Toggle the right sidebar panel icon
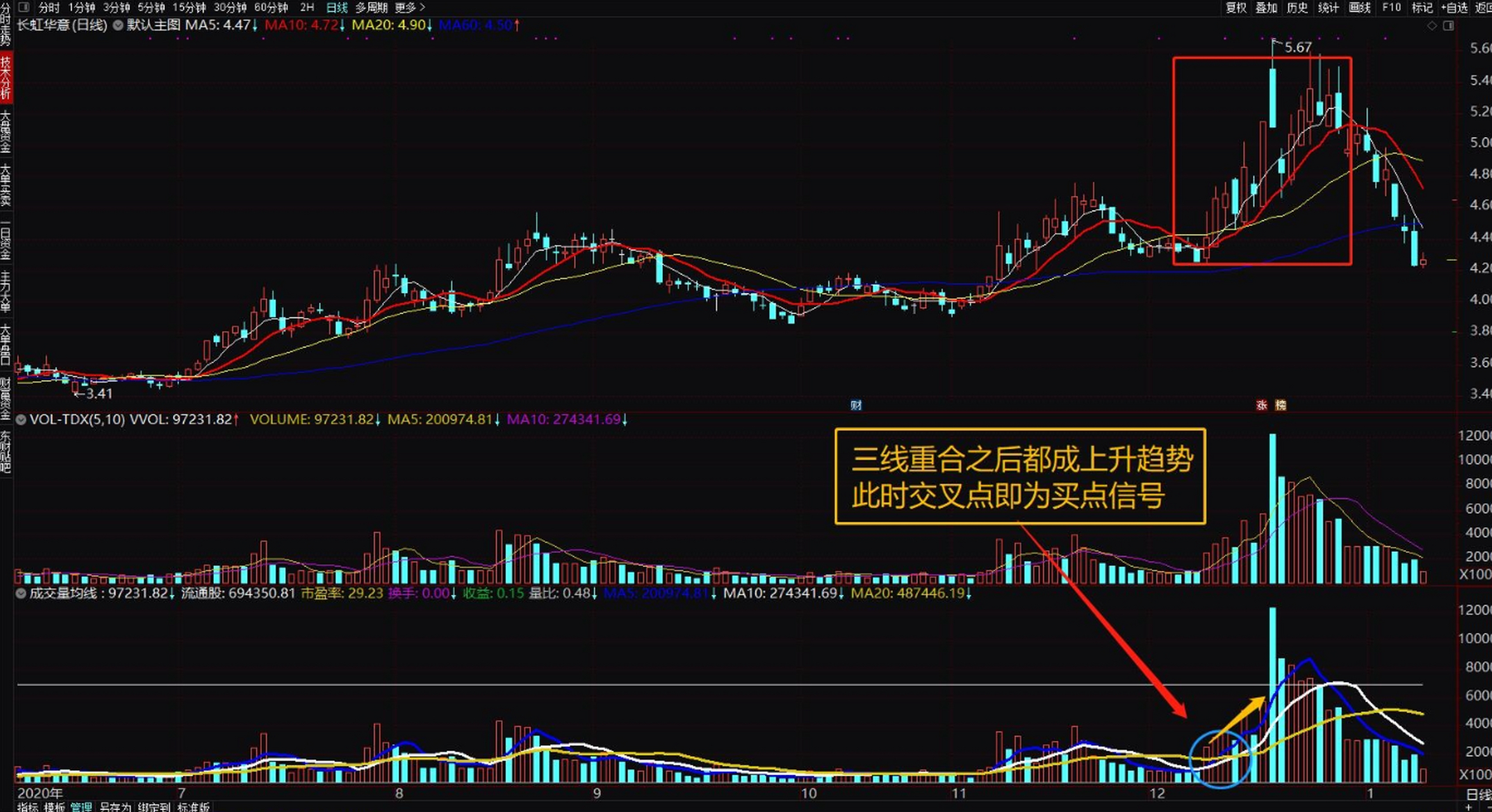 pos(1448,25)
